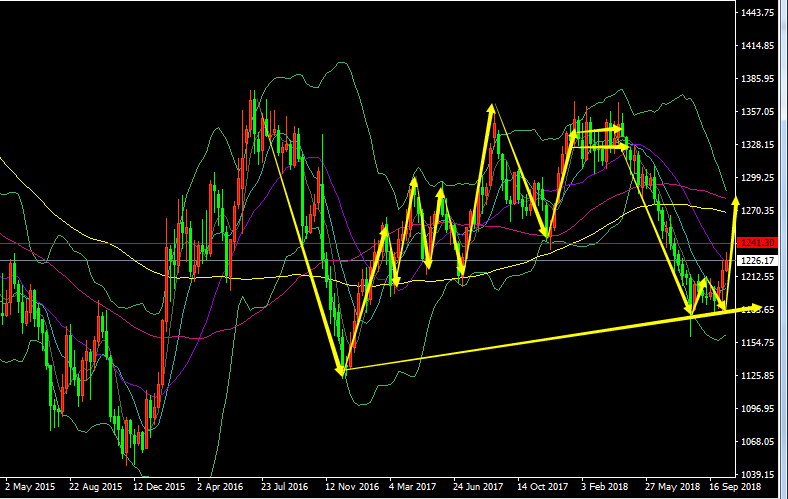This screenshot has height=499, width=788.
Task: Click the 1270.35 price scale label
Action: point(757,211)
